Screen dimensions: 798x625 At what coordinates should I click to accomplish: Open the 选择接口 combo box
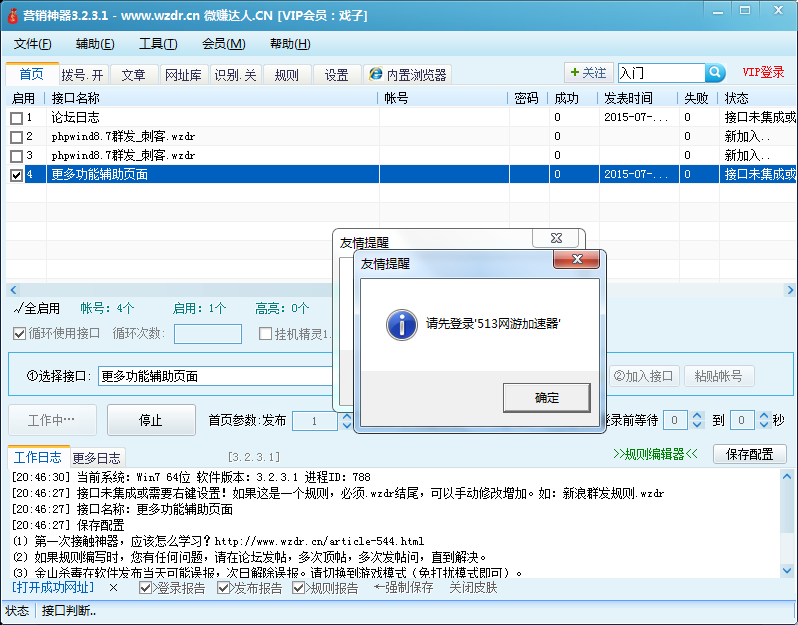215,377
